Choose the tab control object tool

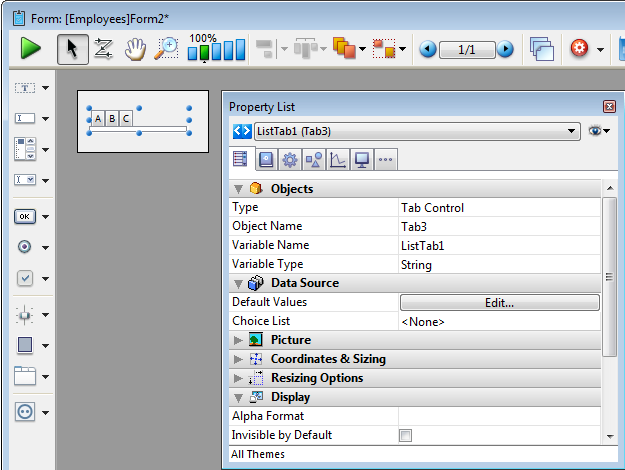(25, 376)
